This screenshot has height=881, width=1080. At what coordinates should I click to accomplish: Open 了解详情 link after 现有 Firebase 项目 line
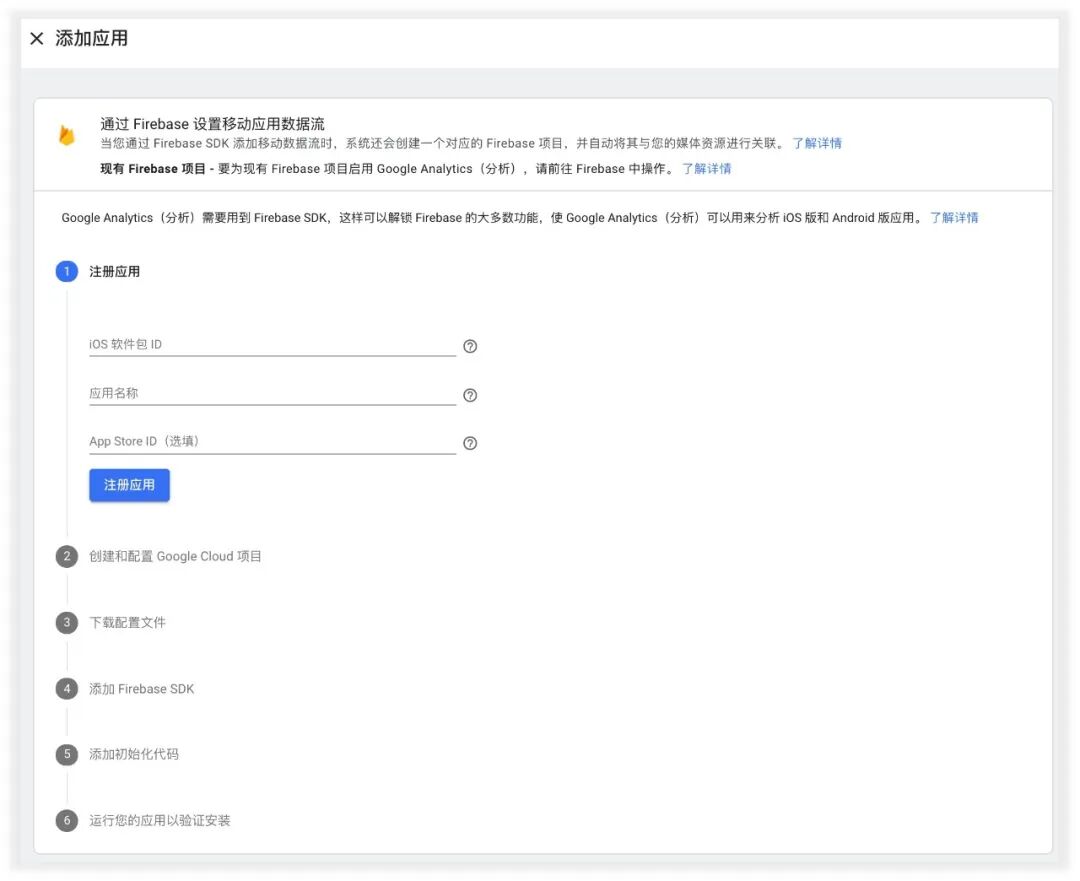click(707, 169)
